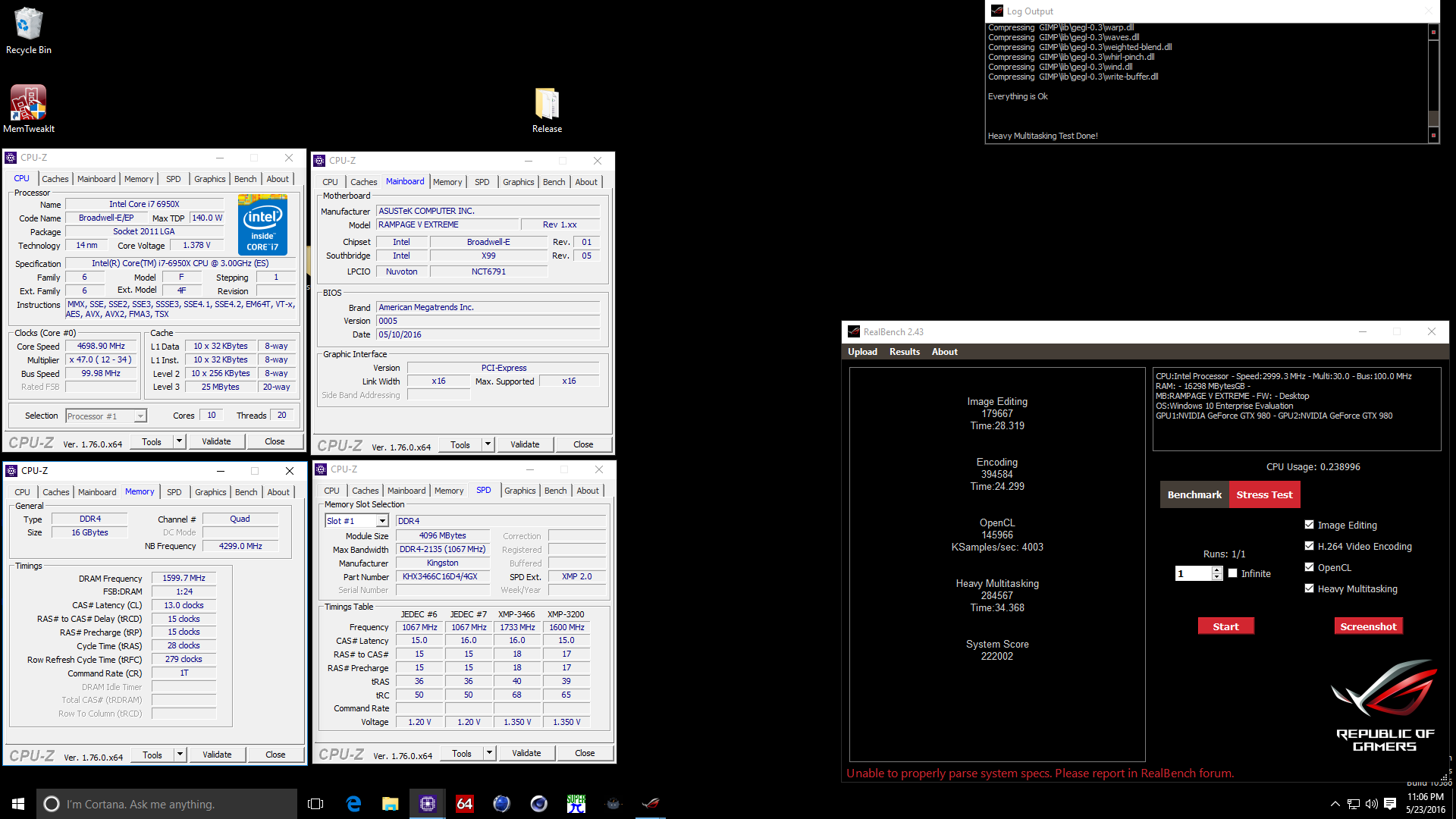Open the taskbar clock showing 11:06 PM

1426,804
